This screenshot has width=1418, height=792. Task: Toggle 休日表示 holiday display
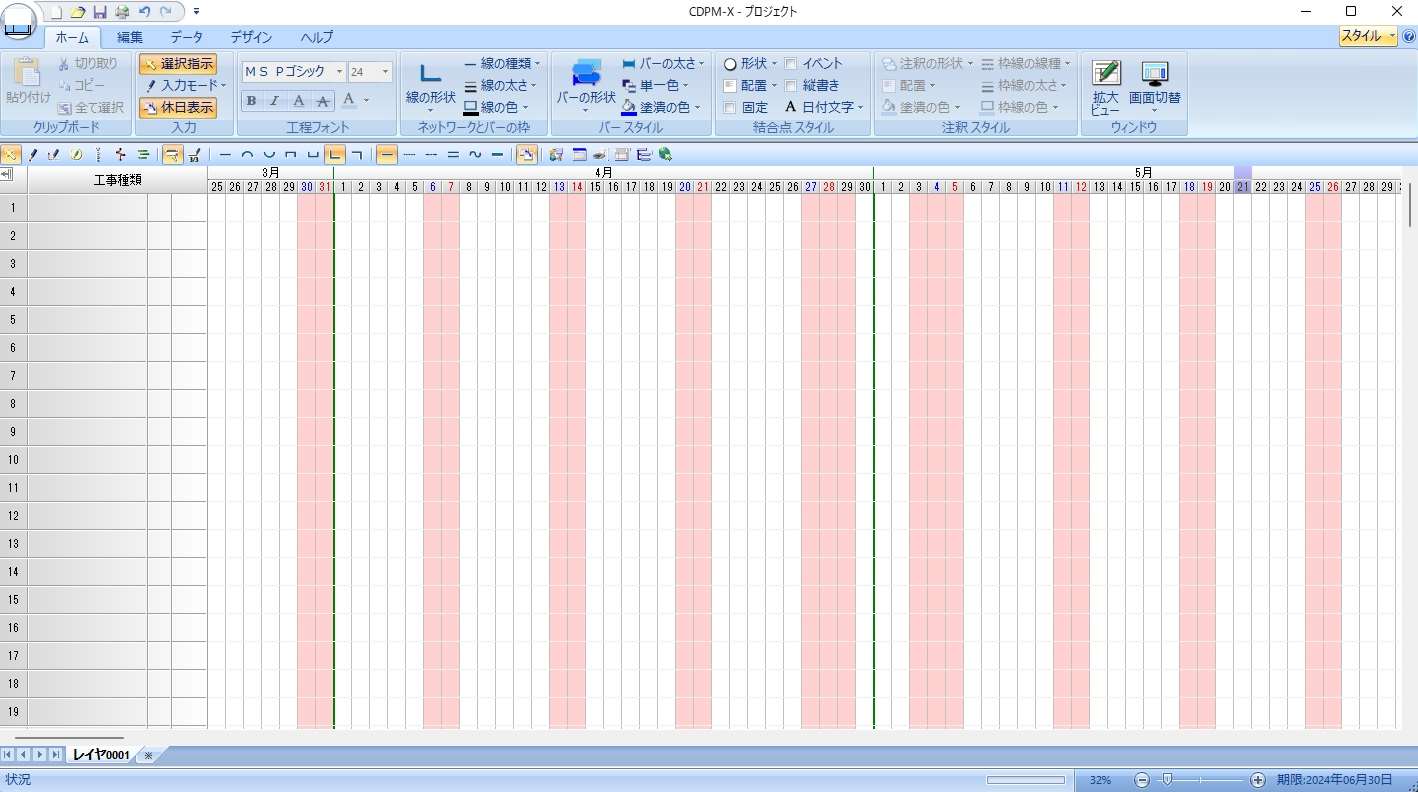click(177, 107)
